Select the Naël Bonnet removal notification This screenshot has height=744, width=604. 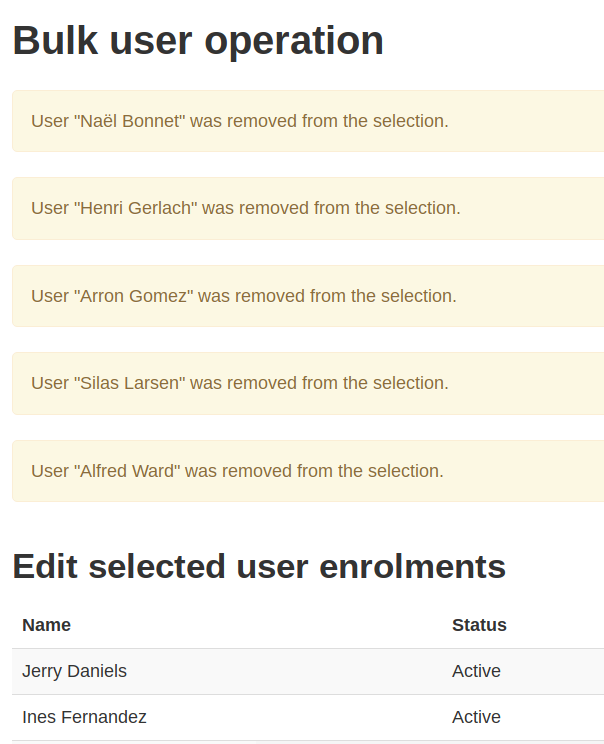tap(308, 121)
